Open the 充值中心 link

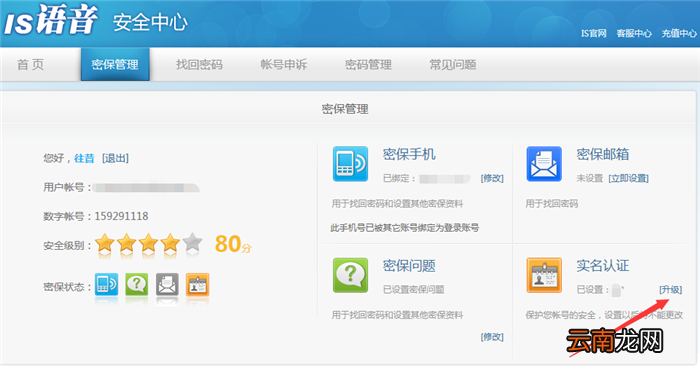(x=679, y=33)
